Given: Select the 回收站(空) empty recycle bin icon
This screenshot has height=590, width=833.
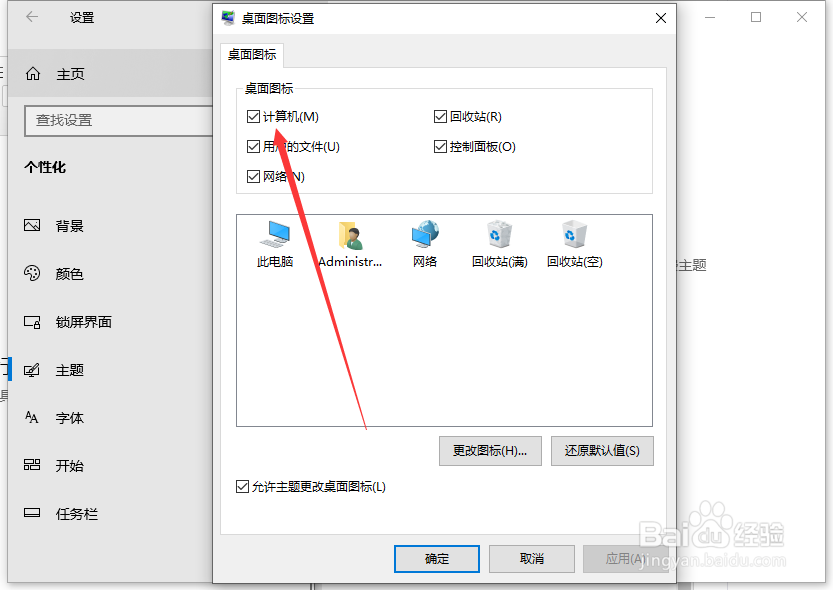Looking at the screenshot, I should (x=574, y=245).
